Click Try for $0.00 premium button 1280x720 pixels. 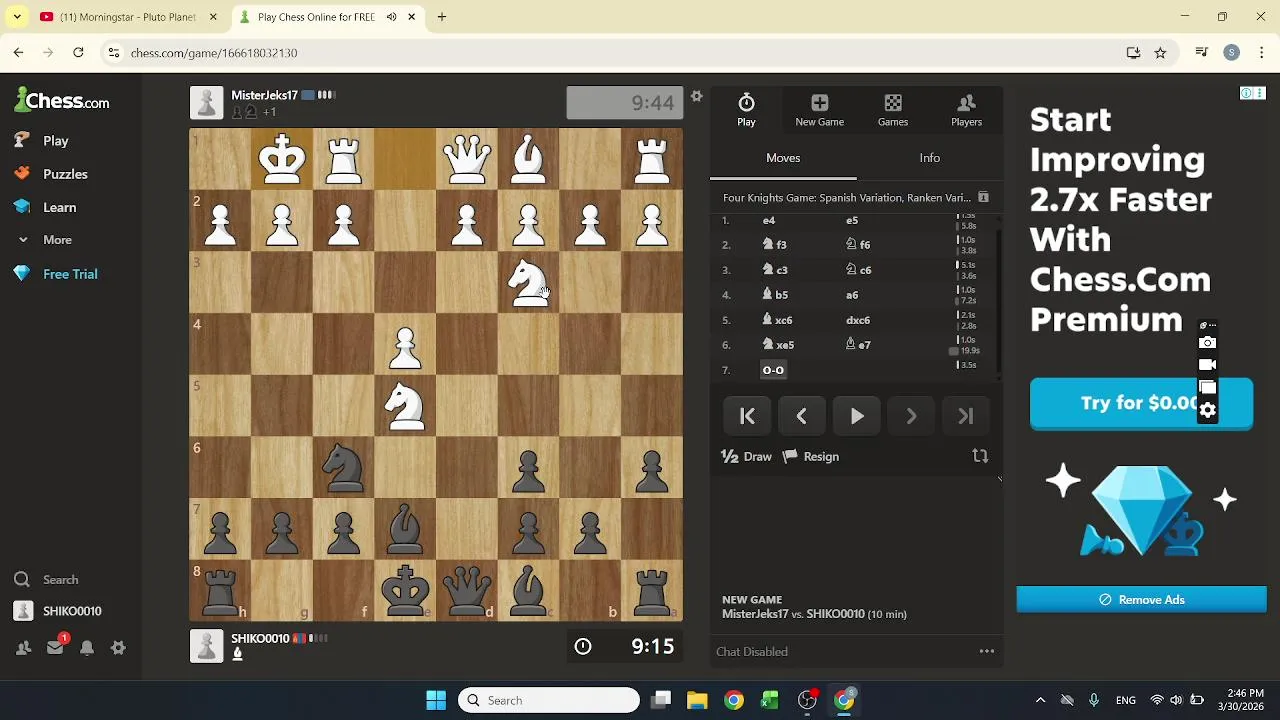[x=1141, y=404]
